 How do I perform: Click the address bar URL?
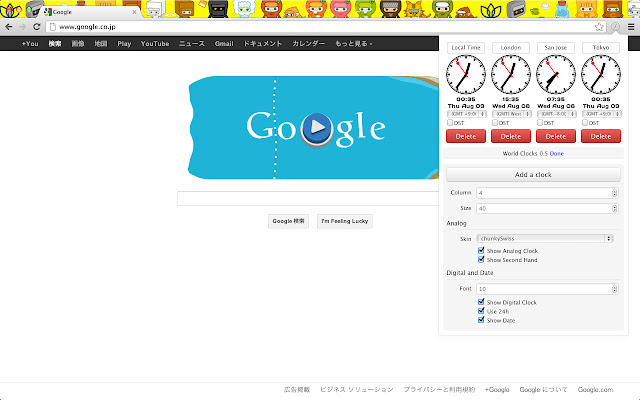tap(87, 27)
